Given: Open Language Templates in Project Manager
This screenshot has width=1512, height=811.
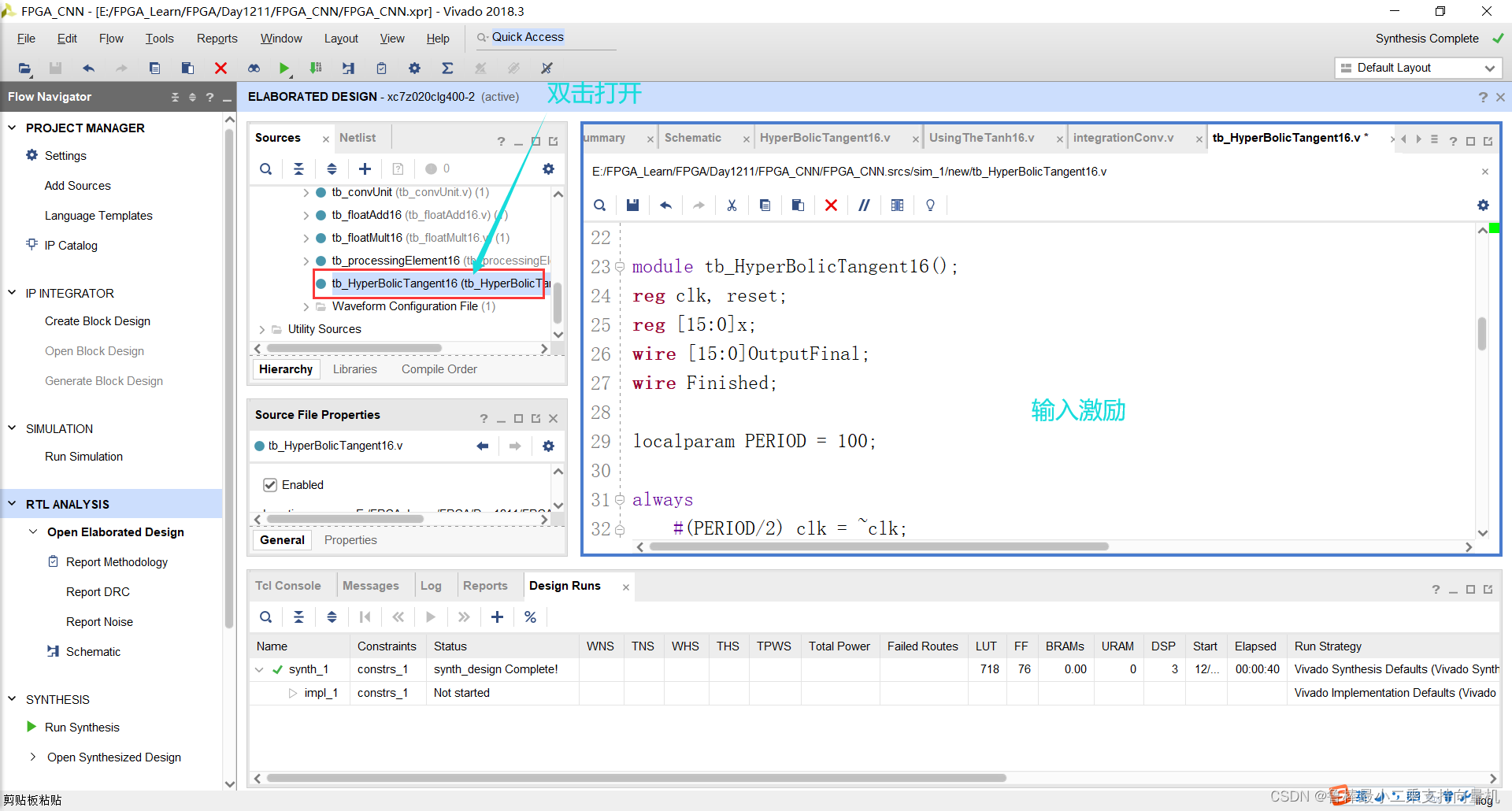Looking at the screenshot, I should pos(98,216).
